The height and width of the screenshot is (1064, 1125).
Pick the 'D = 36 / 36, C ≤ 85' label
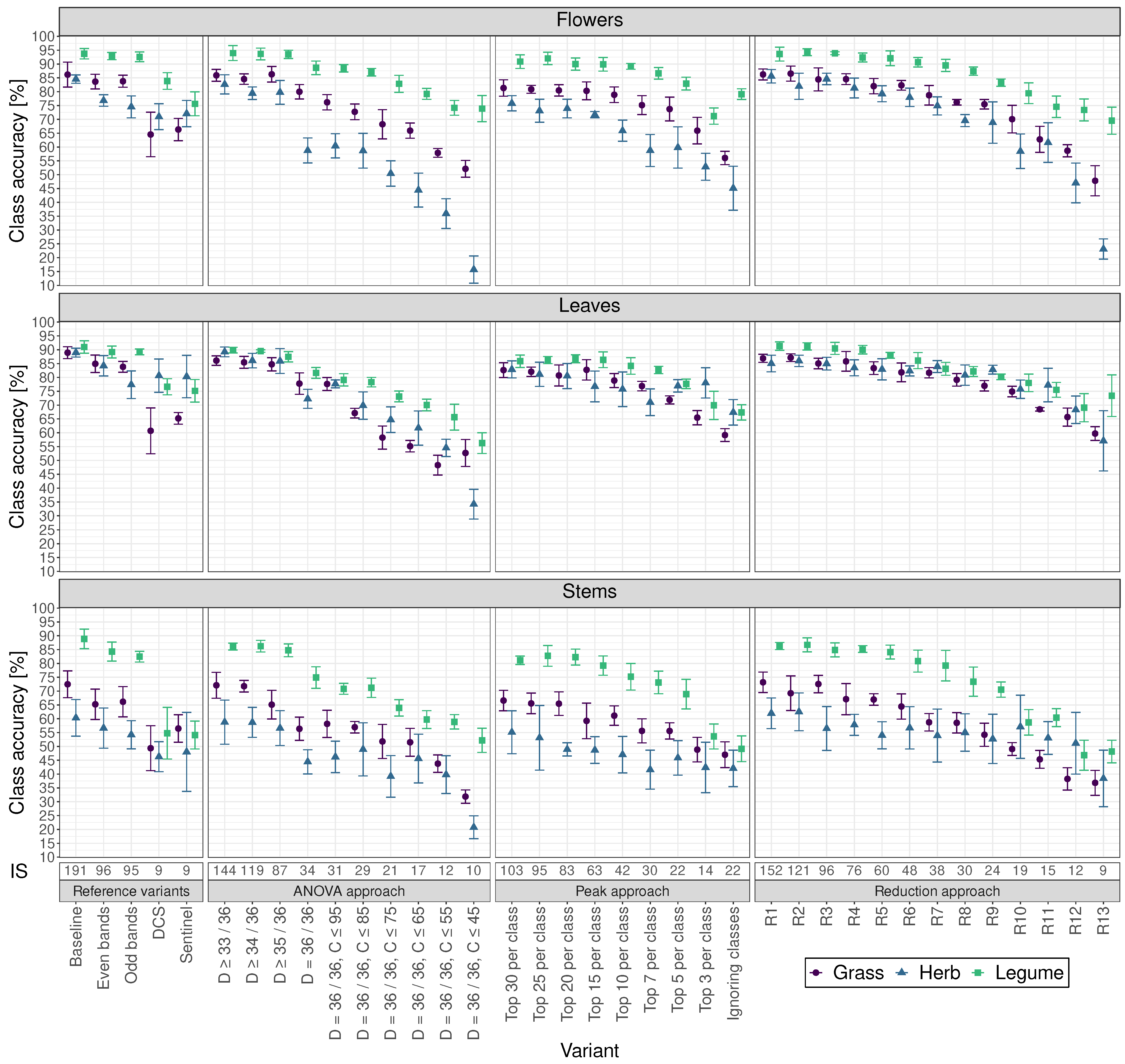coord(363,973)
